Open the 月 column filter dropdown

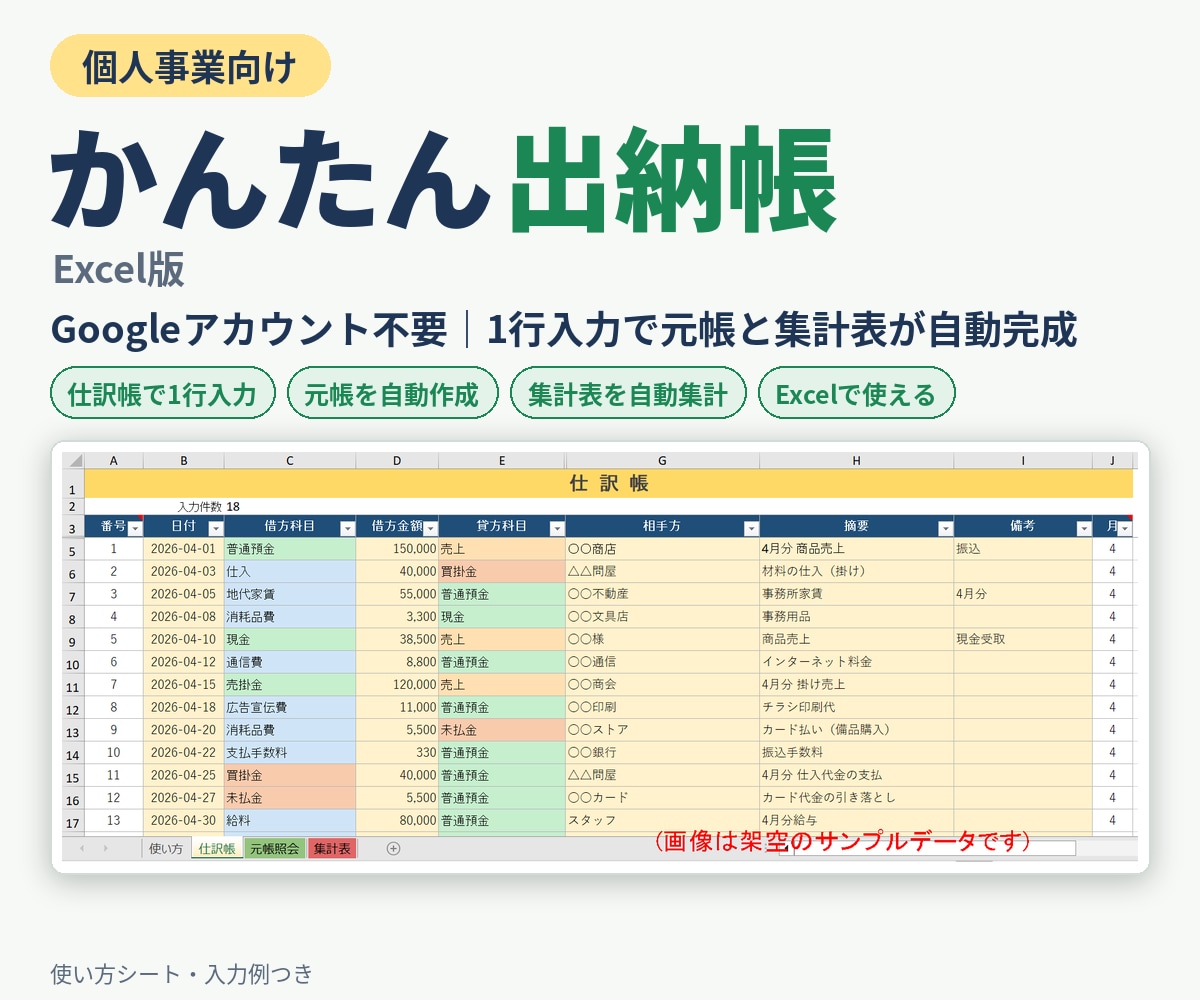tap(1125, 528)
